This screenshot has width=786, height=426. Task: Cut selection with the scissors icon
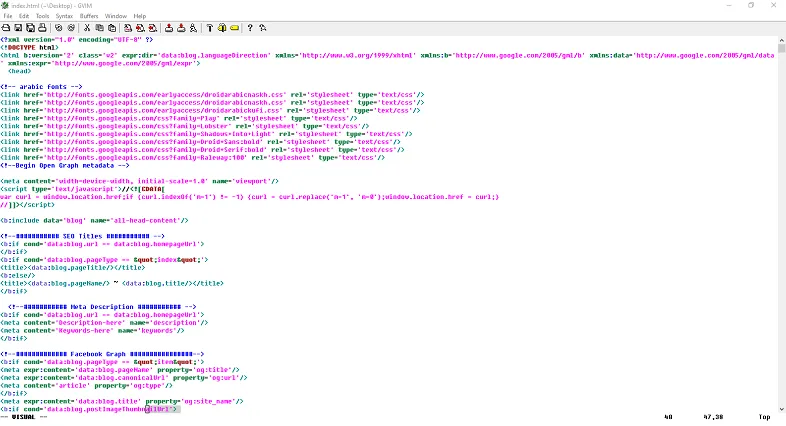click(87, 28)
